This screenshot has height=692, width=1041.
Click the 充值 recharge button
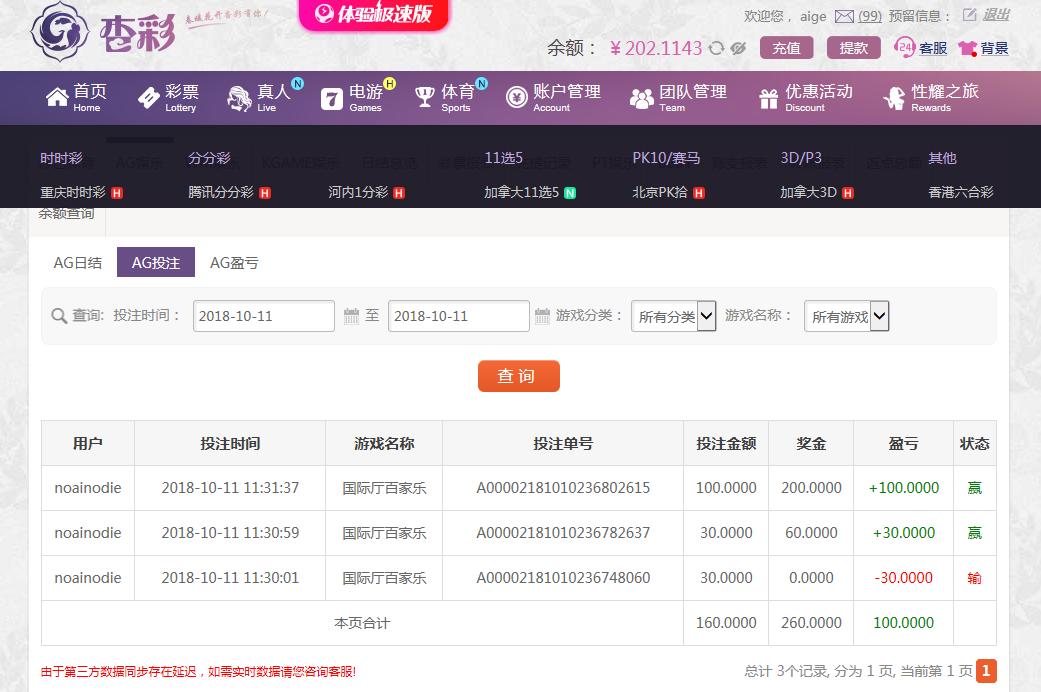click(787, 48)
